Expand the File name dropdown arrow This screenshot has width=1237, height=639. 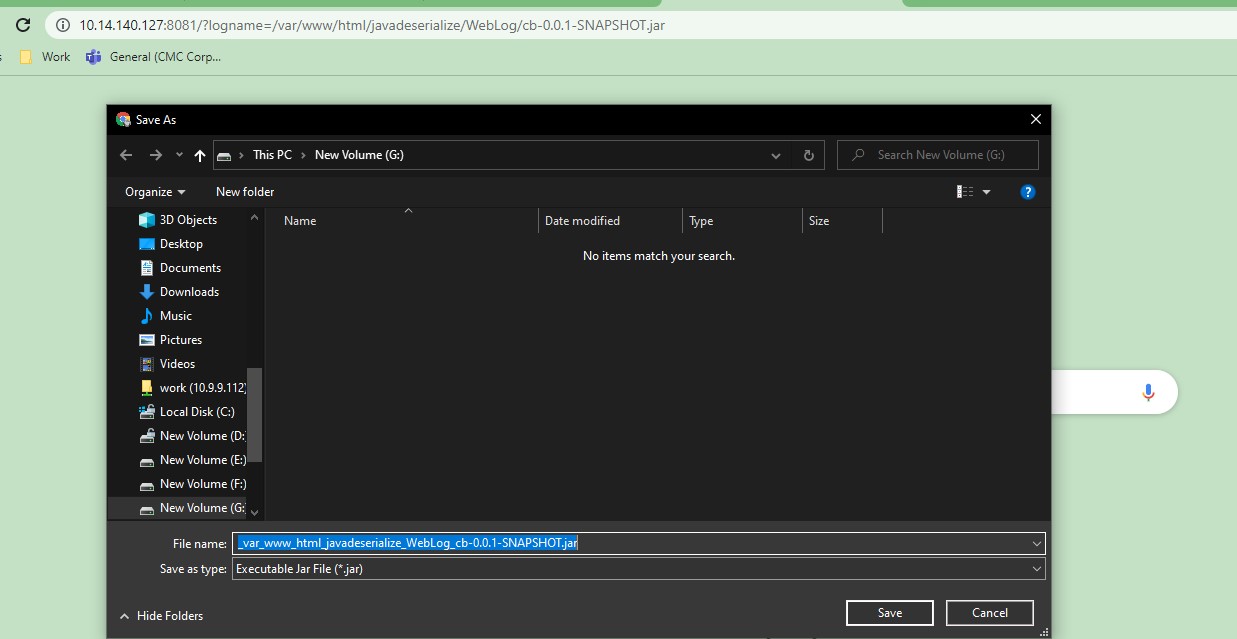click(1037, 543)
